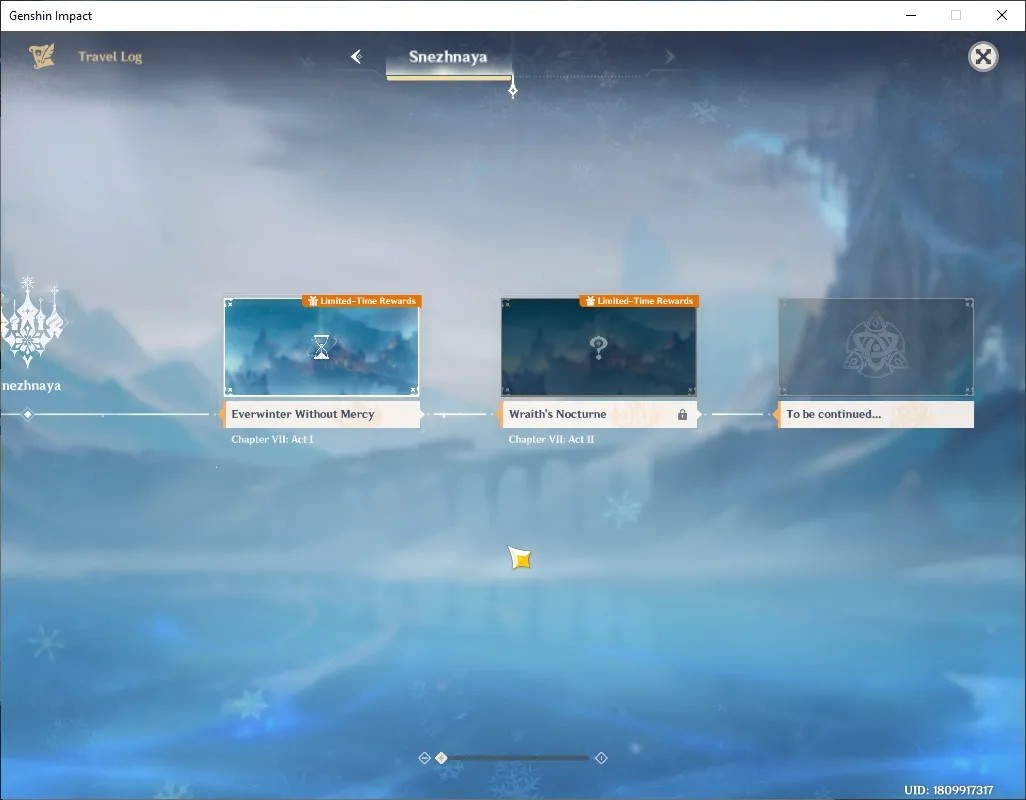Image resolution: width=1026 pixels, height=800 pixels.
Task: Click the hourglass icon on Act I
Action: pyautogui.click(x=321, y=347)
